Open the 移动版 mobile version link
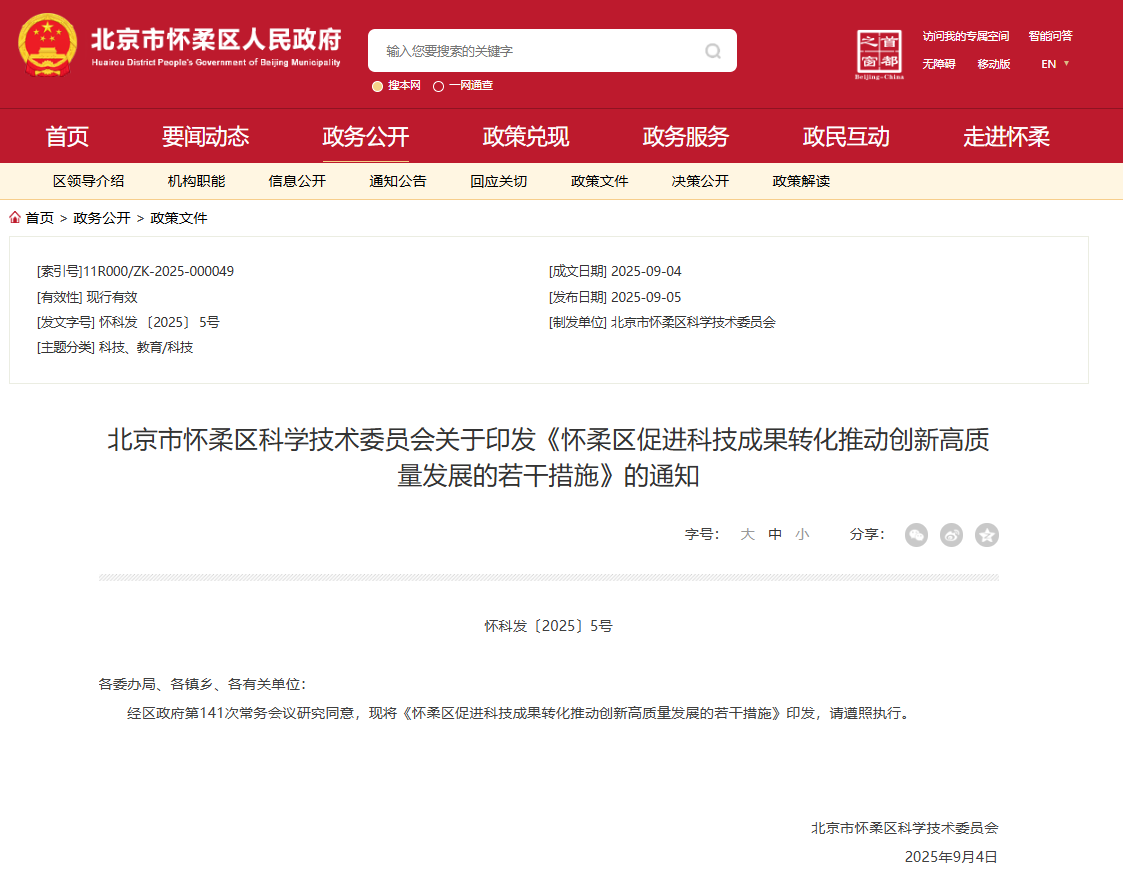 point(995,63)
